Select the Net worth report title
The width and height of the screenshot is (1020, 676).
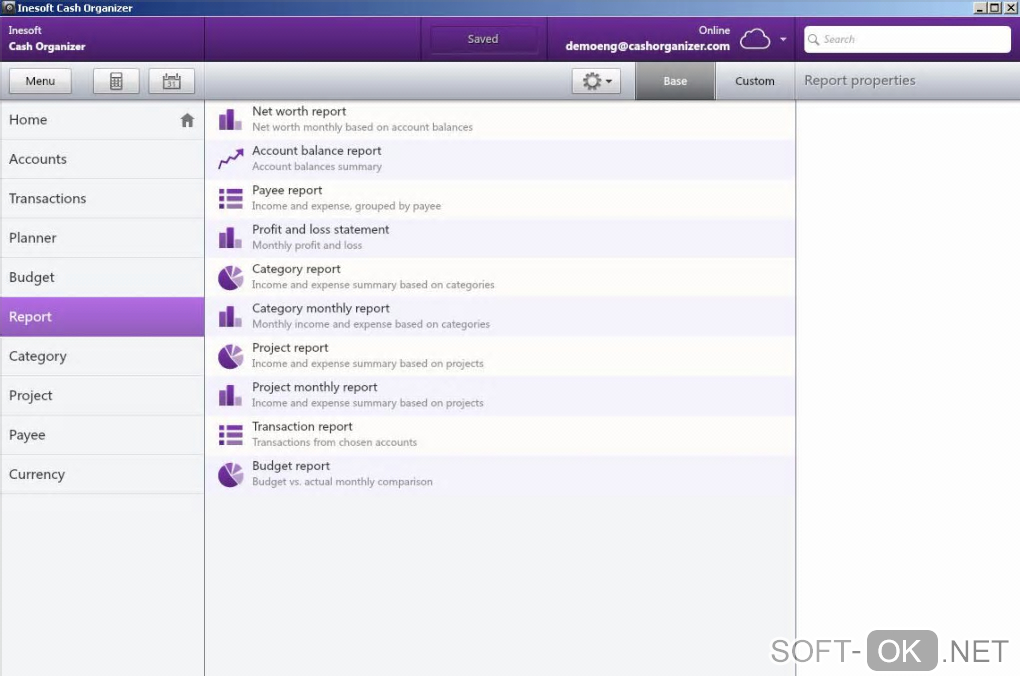tap(299, 111)
